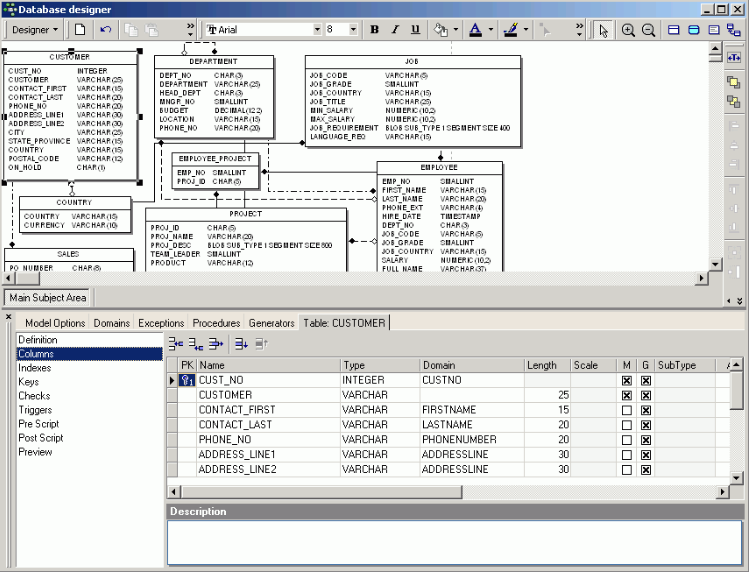Toggle Bold text formatting

[375, 30]
